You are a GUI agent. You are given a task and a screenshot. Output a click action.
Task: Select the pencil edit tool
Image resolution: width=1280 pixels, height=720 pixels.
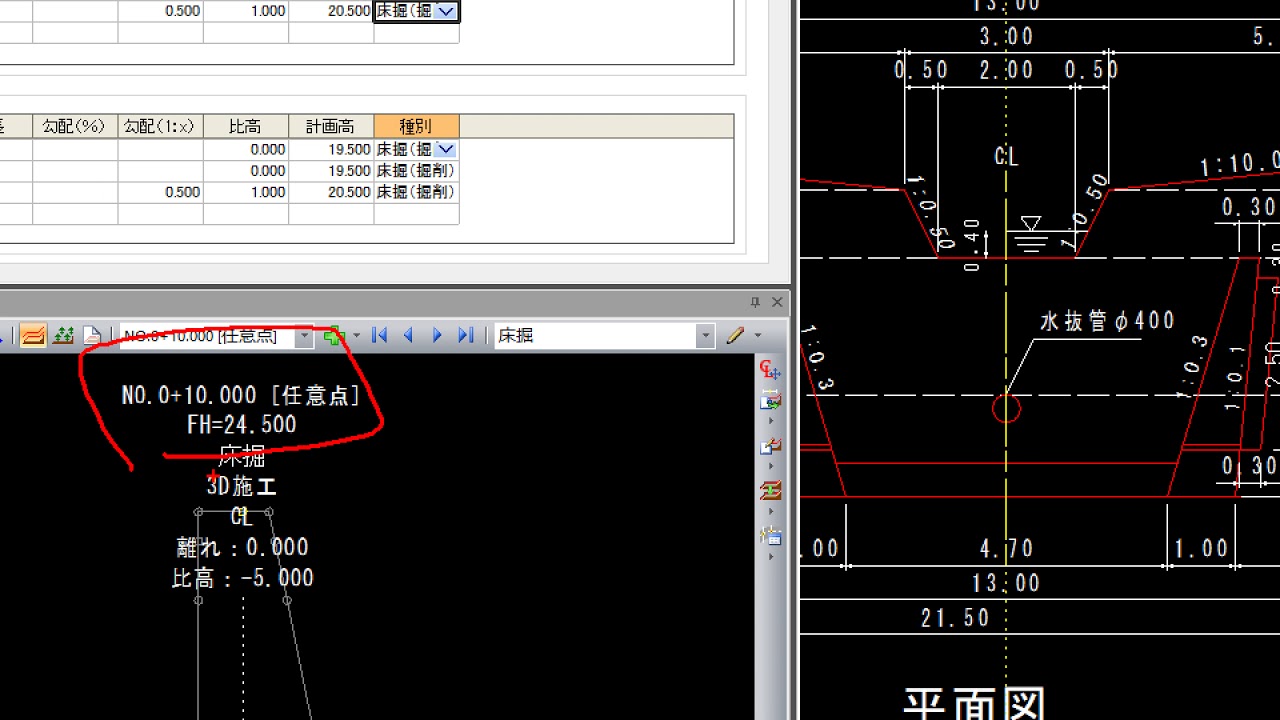click(736, 336)
